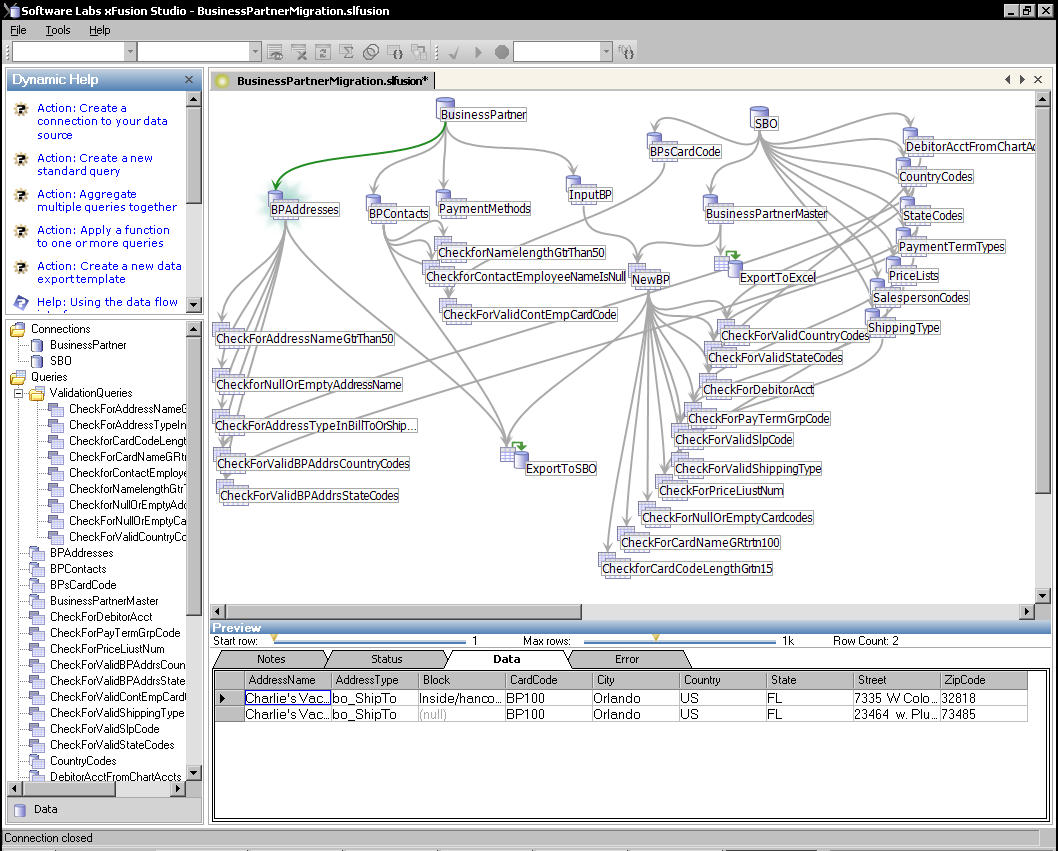Click the Start row slider track
Image resolution: width=1058 pixels, height=851 pixels.
tap(369, 641)
